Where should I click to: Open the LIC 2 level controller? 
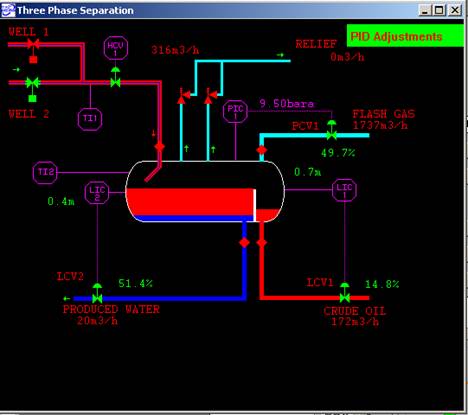tap(97, 193)
